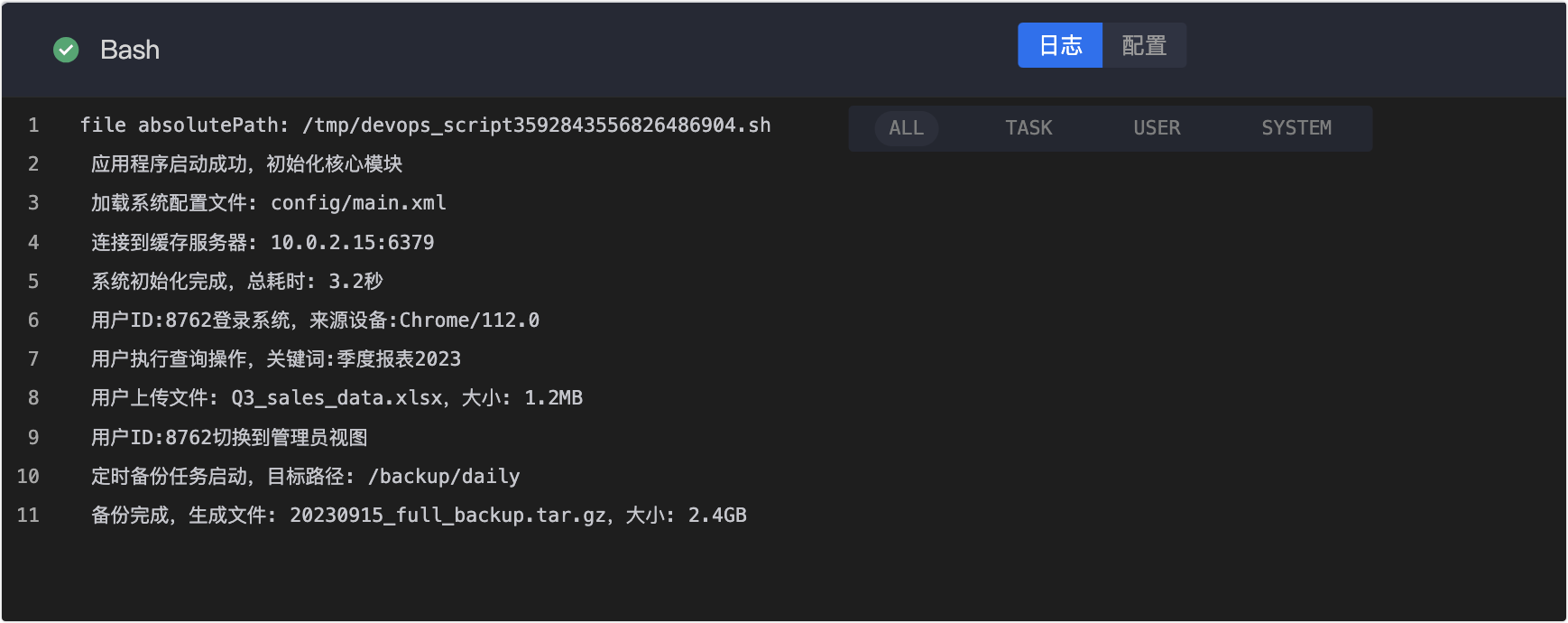Click the Bash step title

point(130,50)
